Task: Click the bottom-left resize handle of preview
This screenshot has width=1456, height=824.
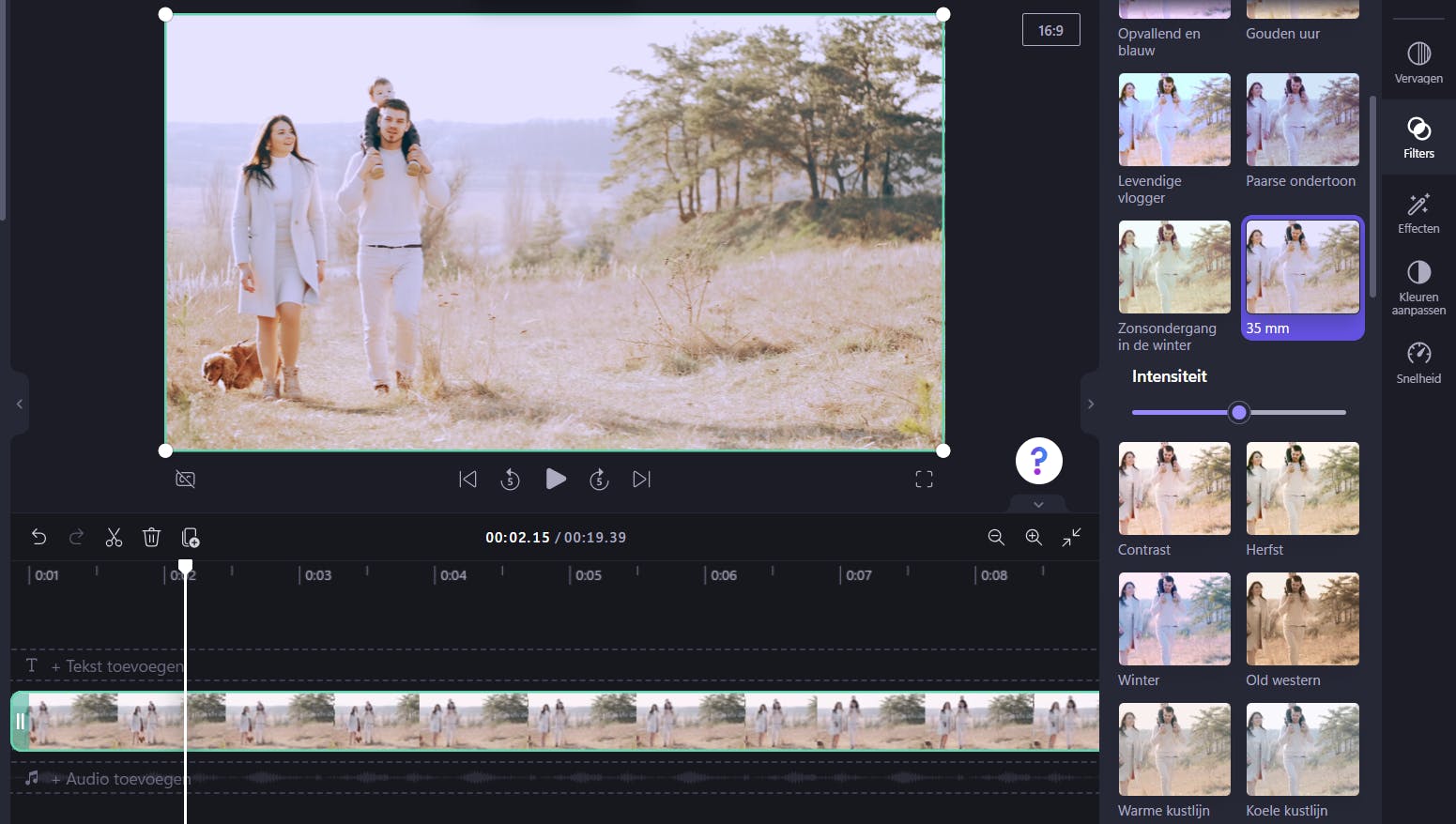Action: click(165, 450)
